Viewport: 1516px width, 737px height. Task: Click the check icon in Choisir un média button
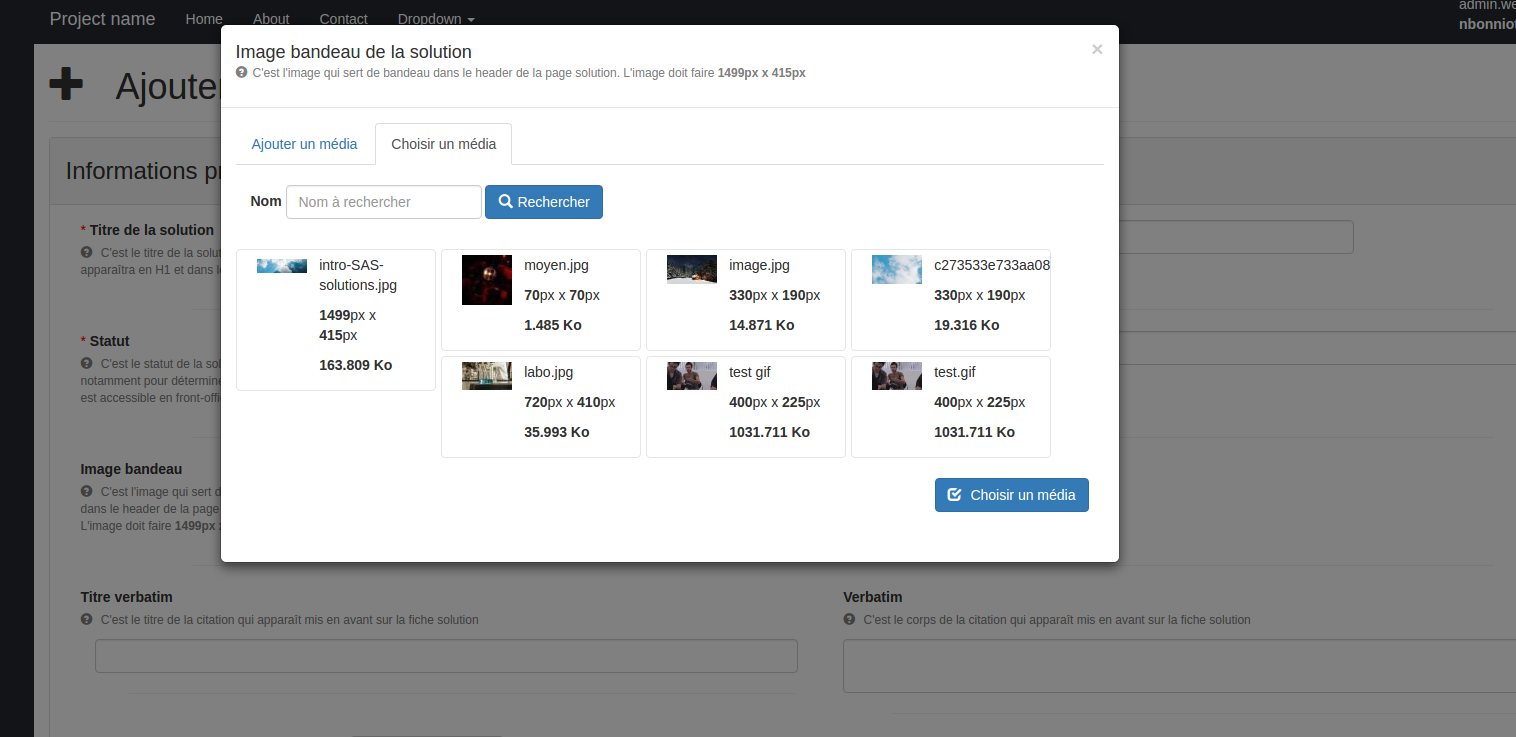pos(954,494)
